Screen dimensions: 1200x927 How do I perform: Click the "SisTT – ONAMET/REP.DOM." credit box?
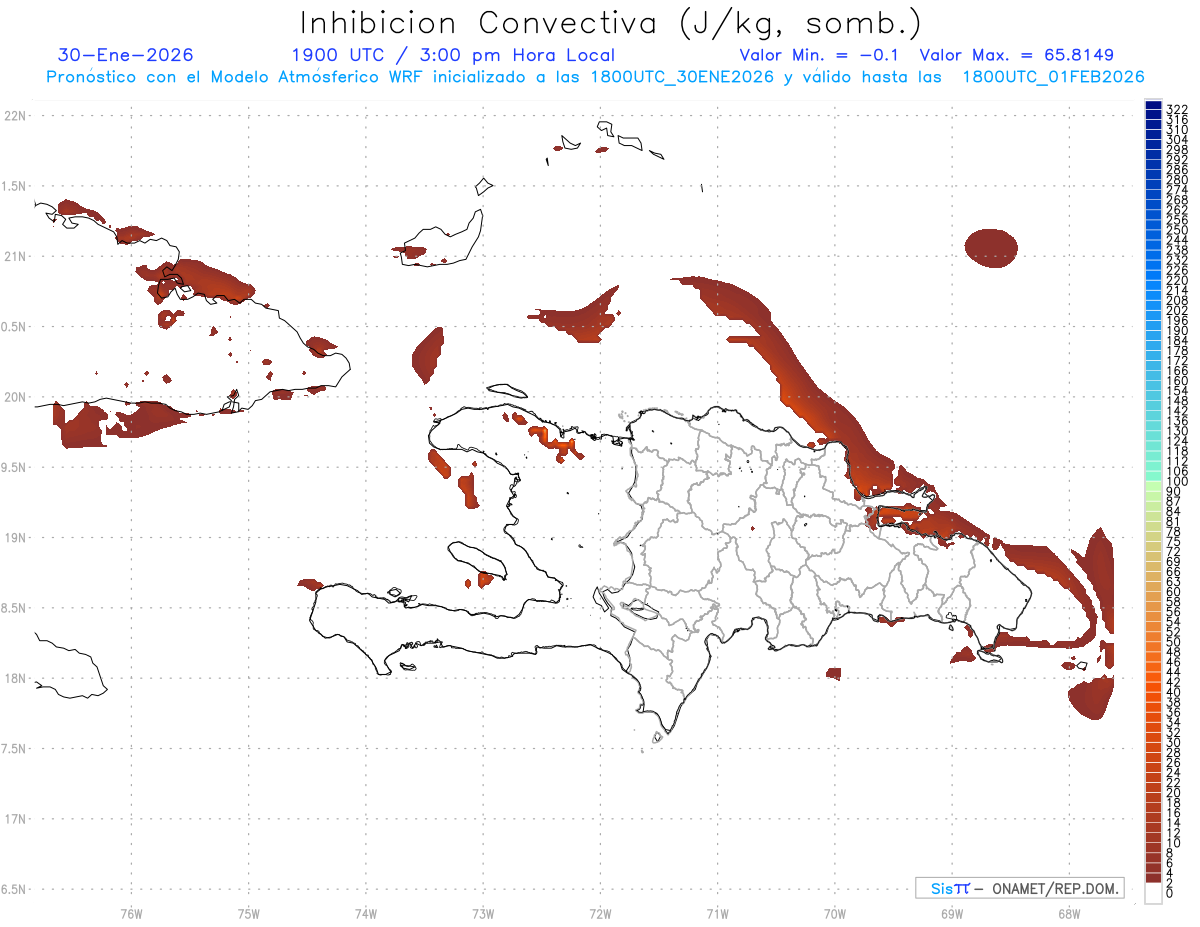[x=1020, y=888]
